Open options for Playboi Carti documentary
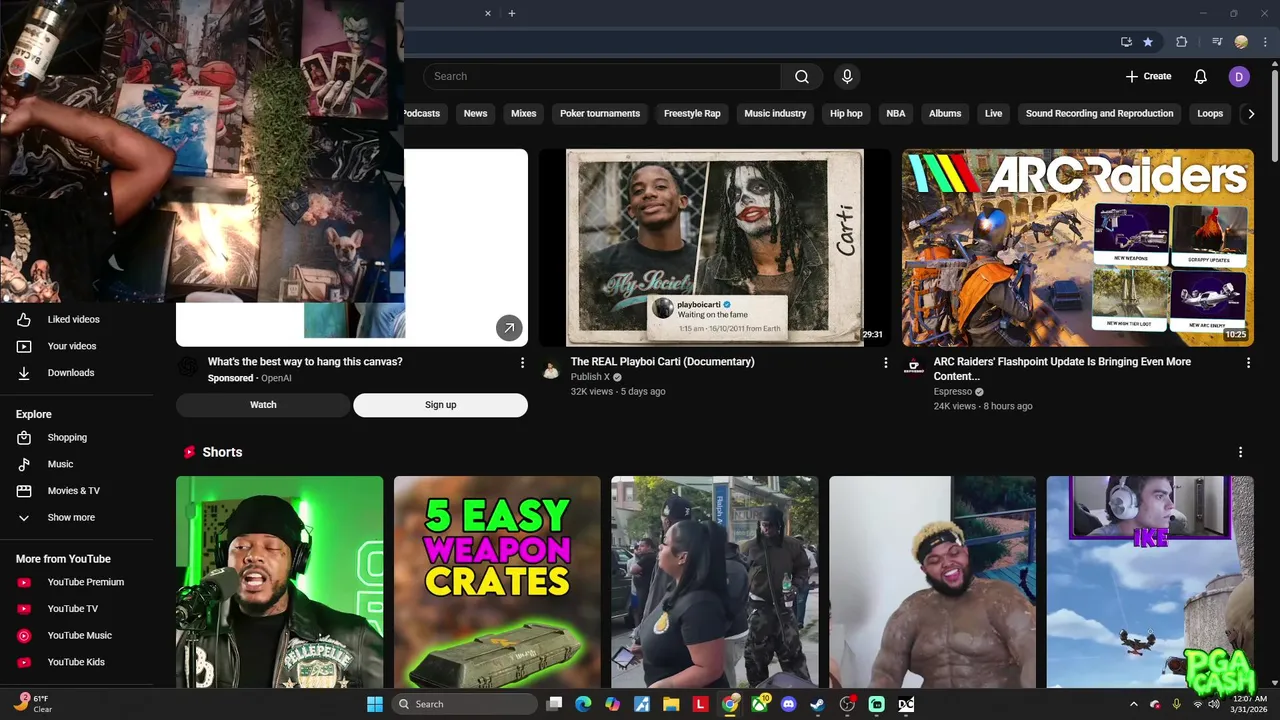Screen dimensions: 1280x720 (885, 363)
